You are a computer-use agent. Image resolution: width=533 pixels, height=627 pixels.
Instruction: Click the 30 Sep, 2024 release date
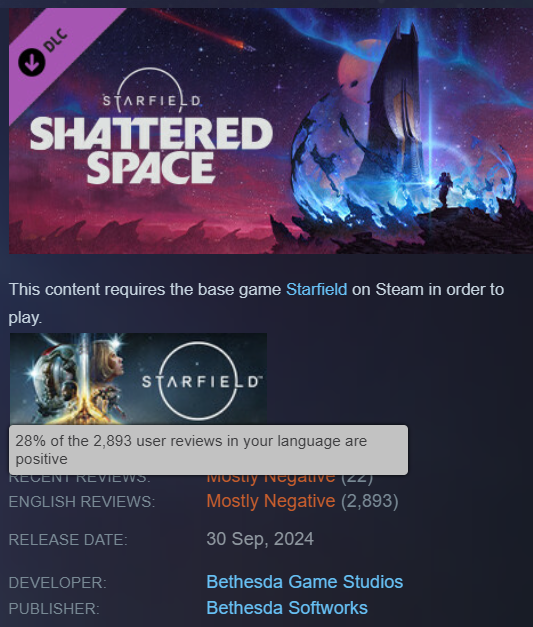click(260, 539)
